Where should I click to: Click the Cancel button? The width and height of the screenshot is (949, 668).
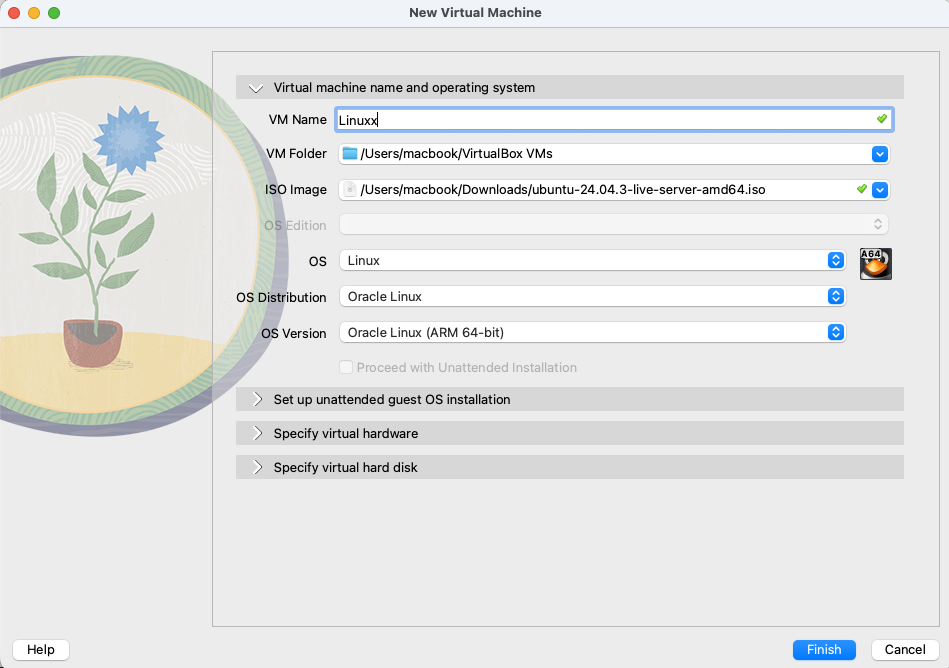coord(905,649)
